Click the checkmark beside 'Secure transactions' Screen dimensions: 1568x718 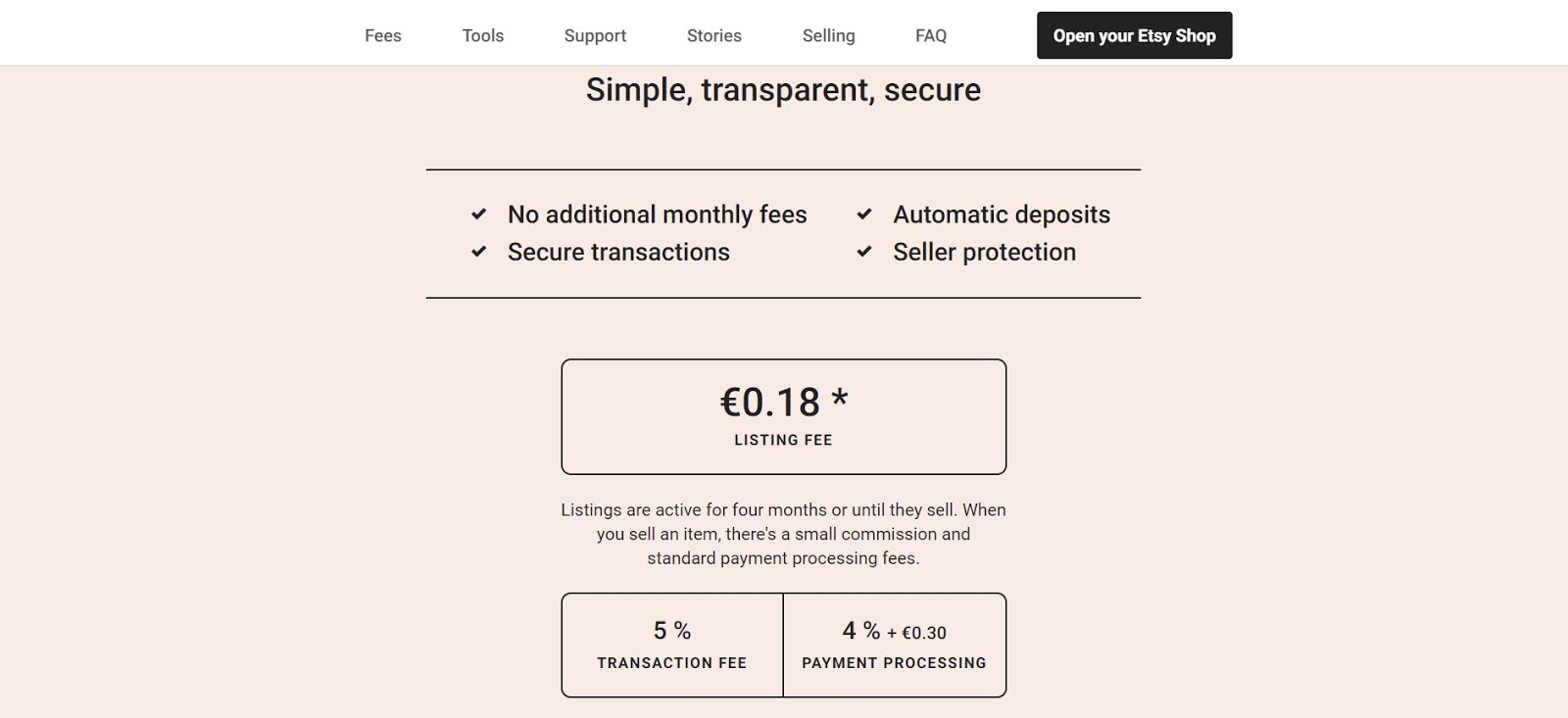click(478, 252)
